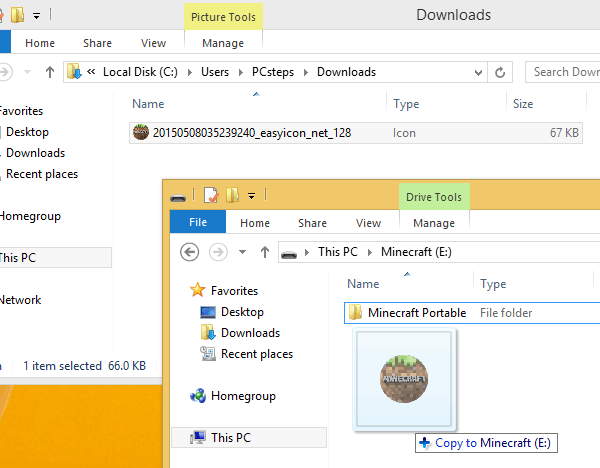Open the Manage tab under Drive Tools
Screen dimensions: 600x468
tap(434, 223)
